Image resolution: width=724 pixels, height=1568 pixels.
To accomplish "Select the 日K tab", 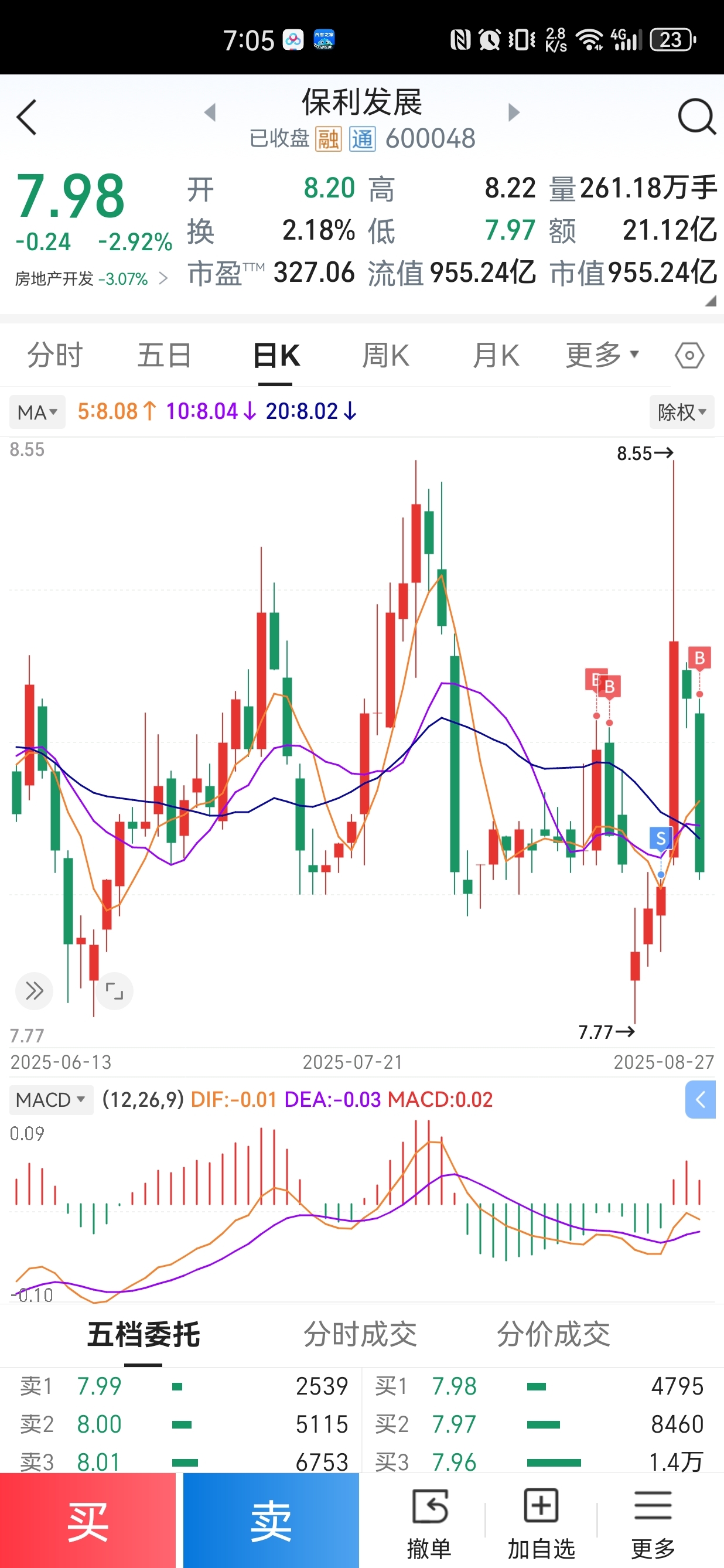I will coord(276,355).
